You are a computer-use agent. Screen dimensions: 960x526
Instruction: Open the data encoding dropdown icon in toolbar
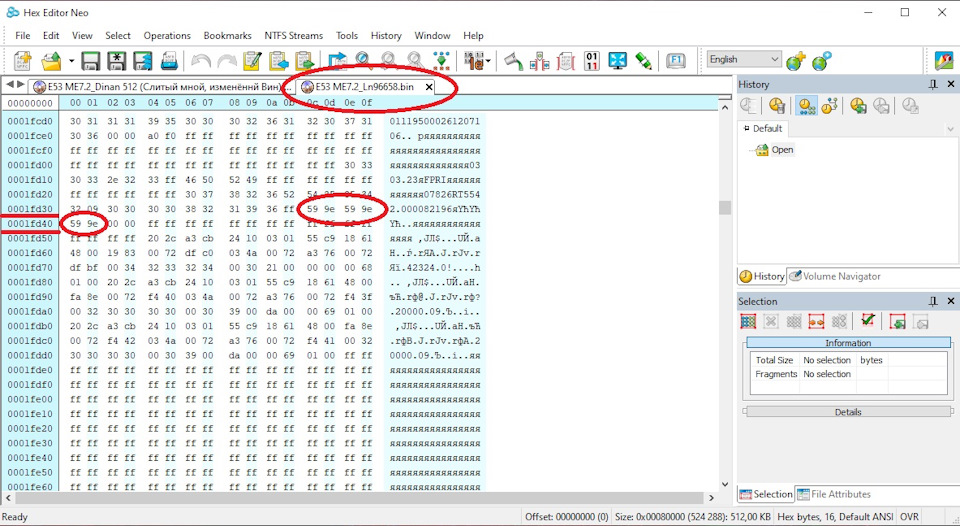point(477,61)
